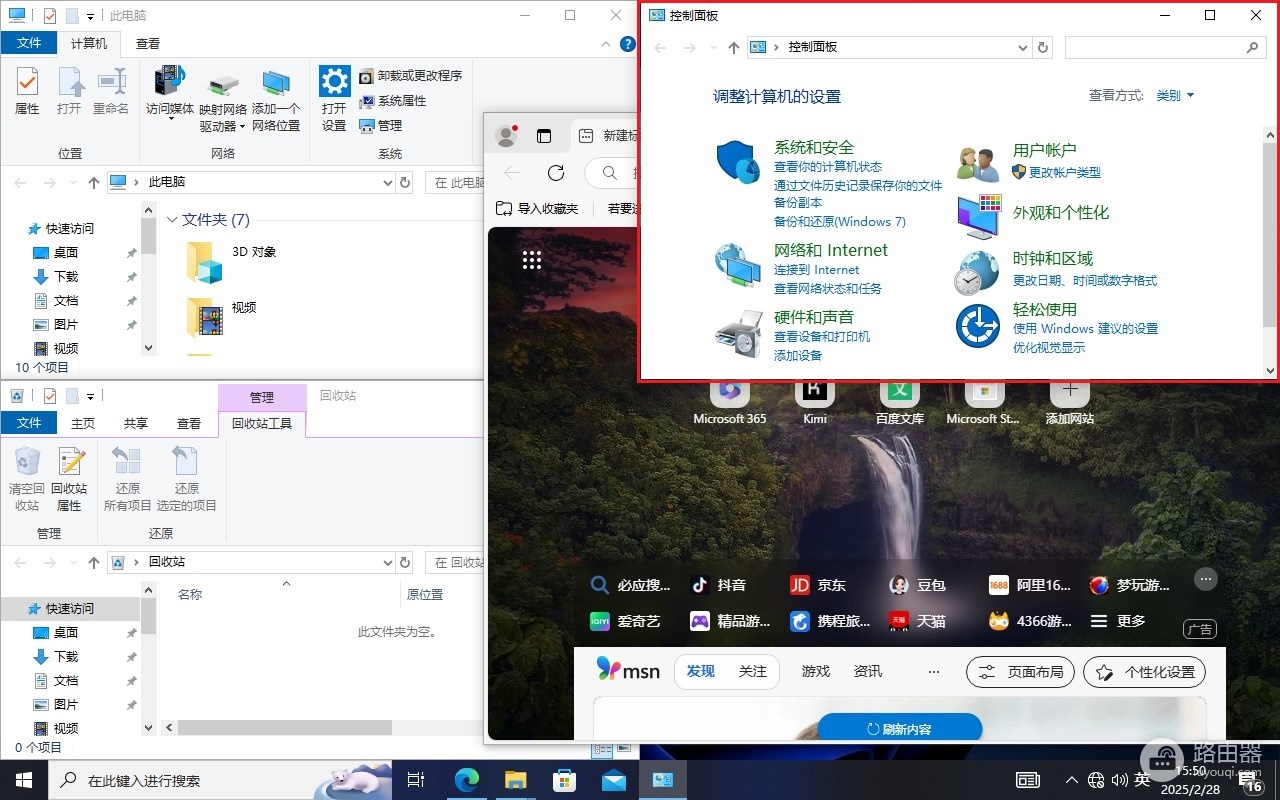Toggle properties checkbox in Recycle Bin title bar

click(x=50, y=396)
